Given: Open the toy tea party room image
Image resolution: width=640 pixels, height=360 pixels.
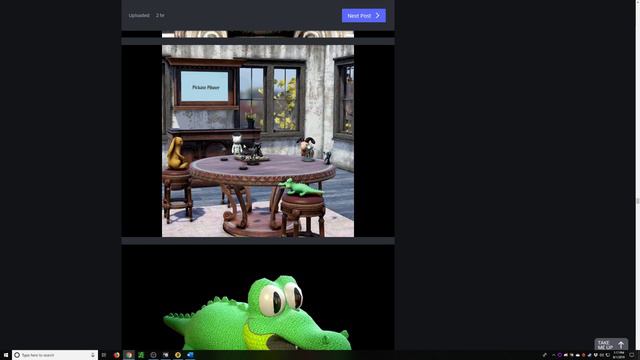Looking at the screenshot, I should (x=258, y=141).
